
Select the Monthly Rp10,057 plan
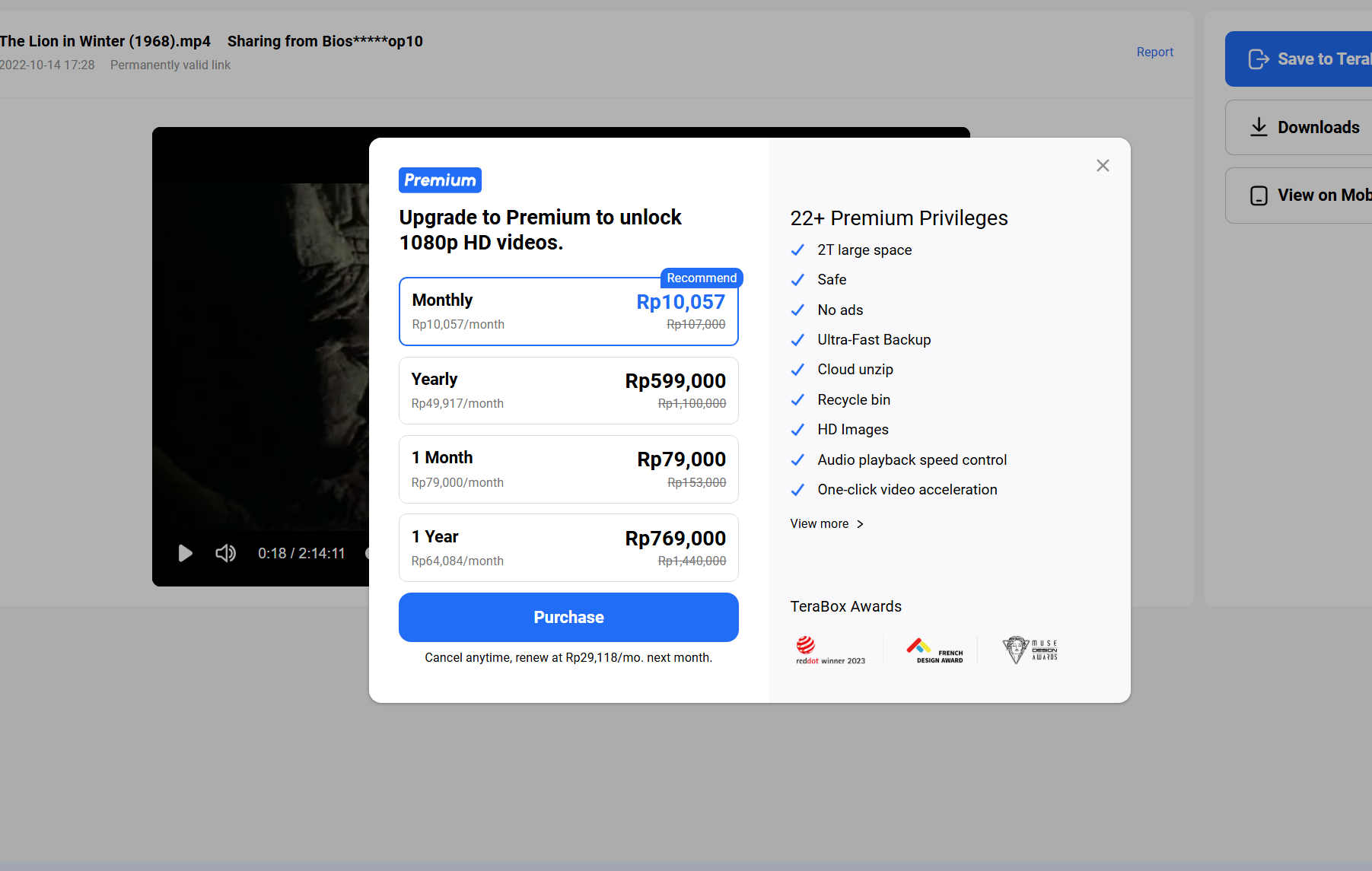pos(568,311)
